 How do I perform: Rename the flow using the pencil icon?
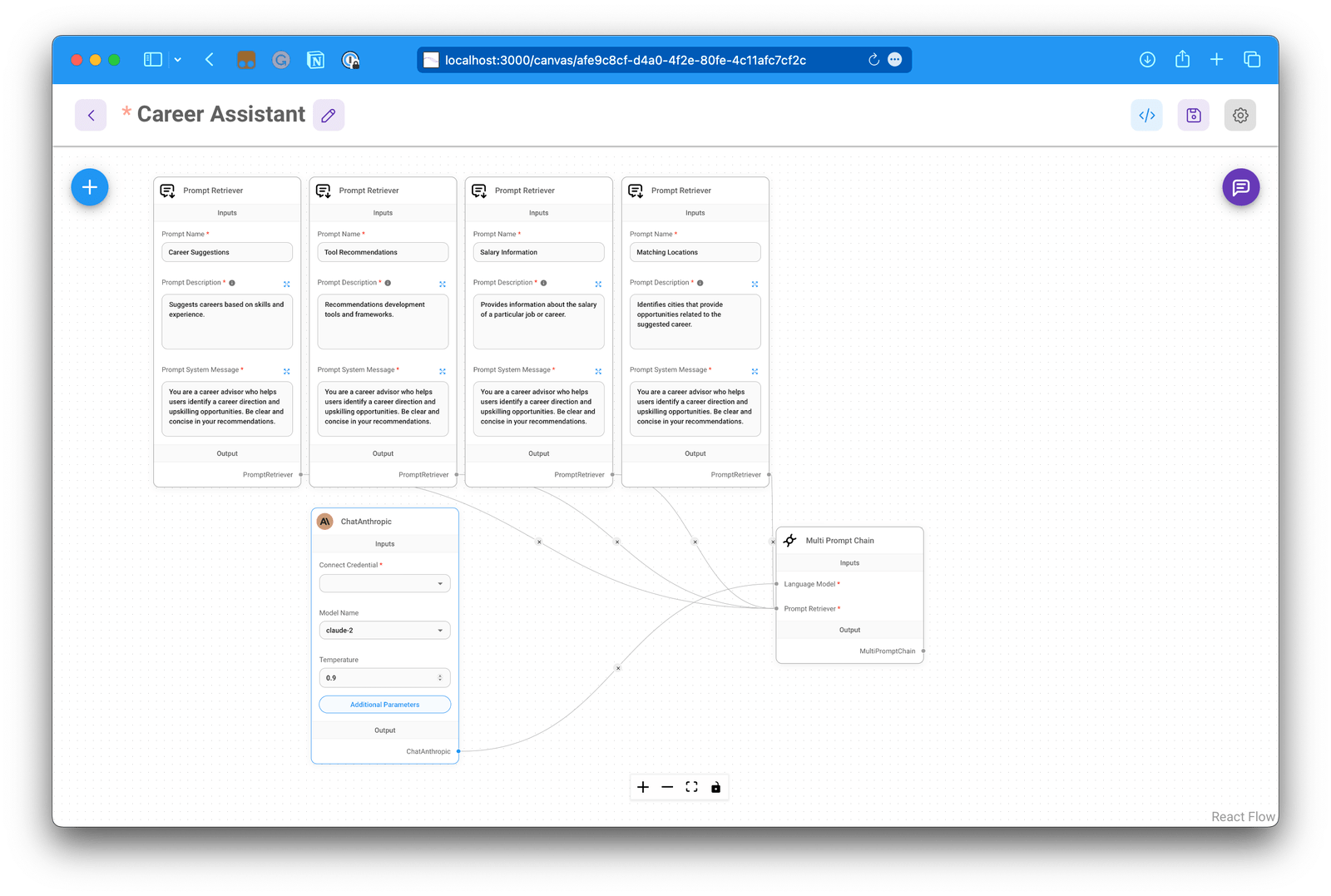329,115
